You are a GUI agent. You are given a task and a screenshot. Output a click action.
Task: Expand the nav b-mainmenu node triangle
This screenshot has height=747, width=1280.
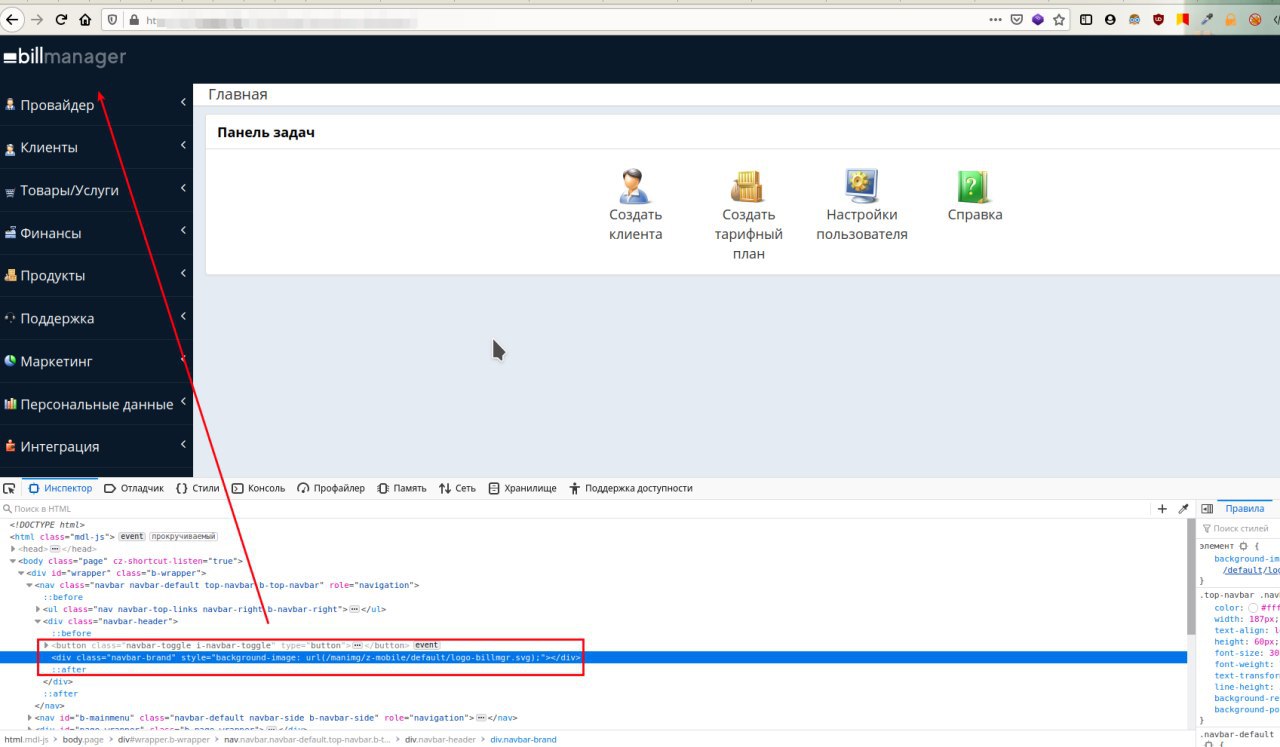pyautogui.click(x=30, y=718)
